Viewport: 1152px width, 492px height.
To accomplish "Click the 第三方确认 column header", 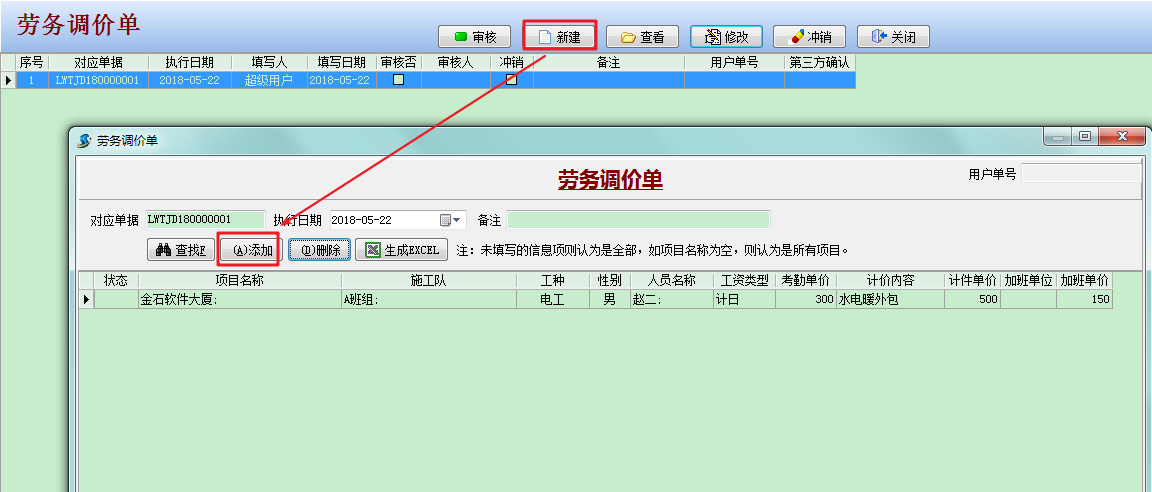I will (x=819, y=62).
